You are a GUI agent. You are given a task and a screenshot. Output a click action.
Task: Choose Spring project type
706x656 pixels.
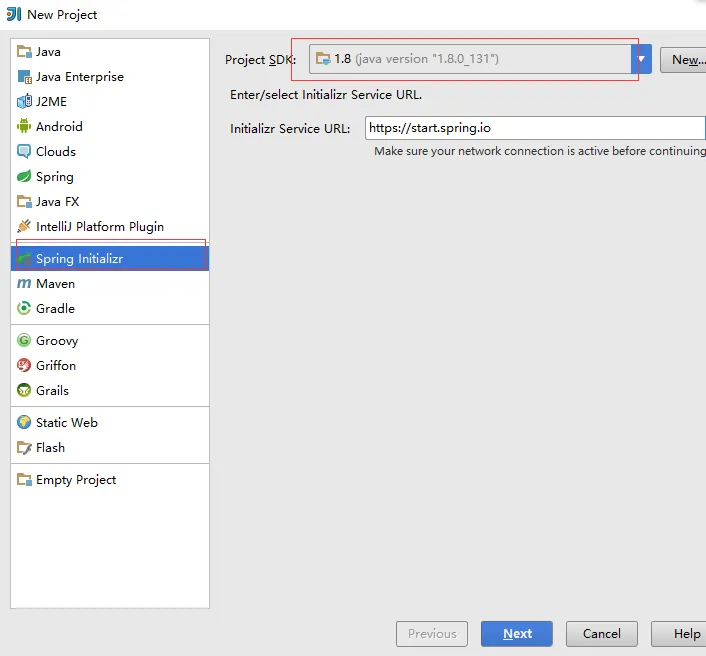(x=110, y=176)
